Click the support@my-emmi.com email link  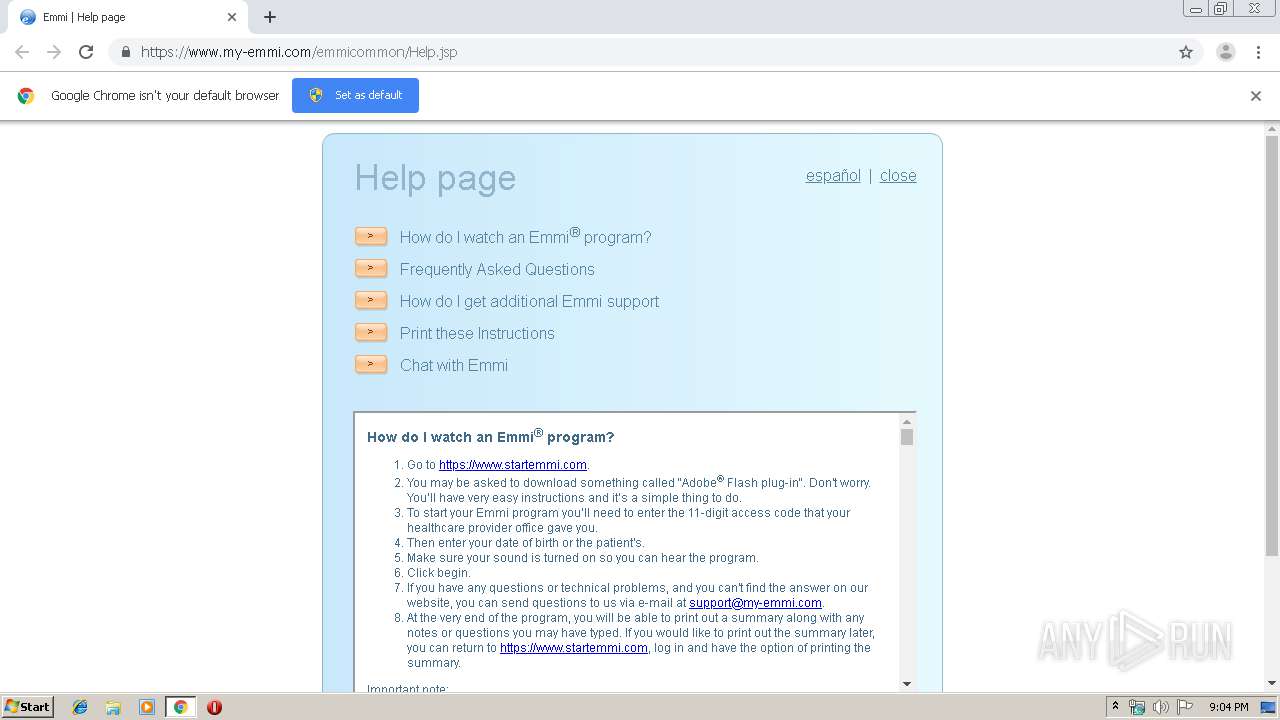(755, 603)
